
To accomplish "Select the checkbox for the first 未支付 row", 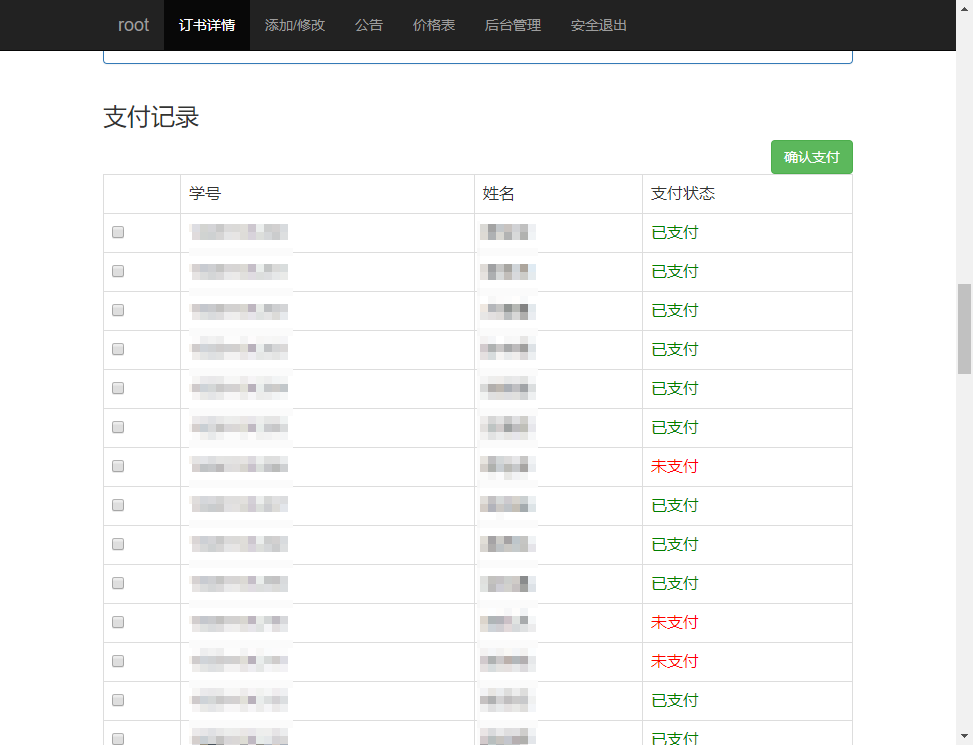I will [x=118, y=466].
